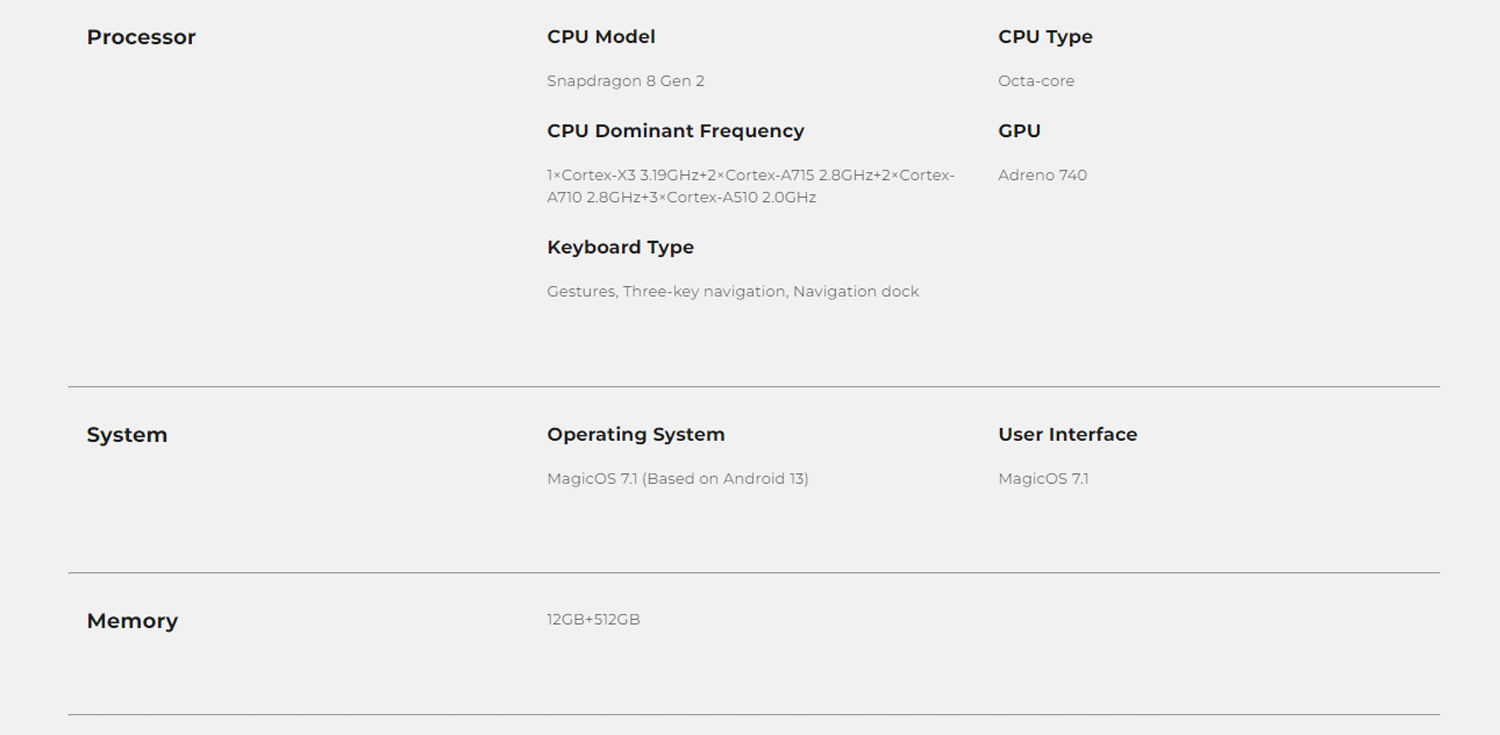Select the GPU heading
1500x735 pixels.
tap(1019, 131)
